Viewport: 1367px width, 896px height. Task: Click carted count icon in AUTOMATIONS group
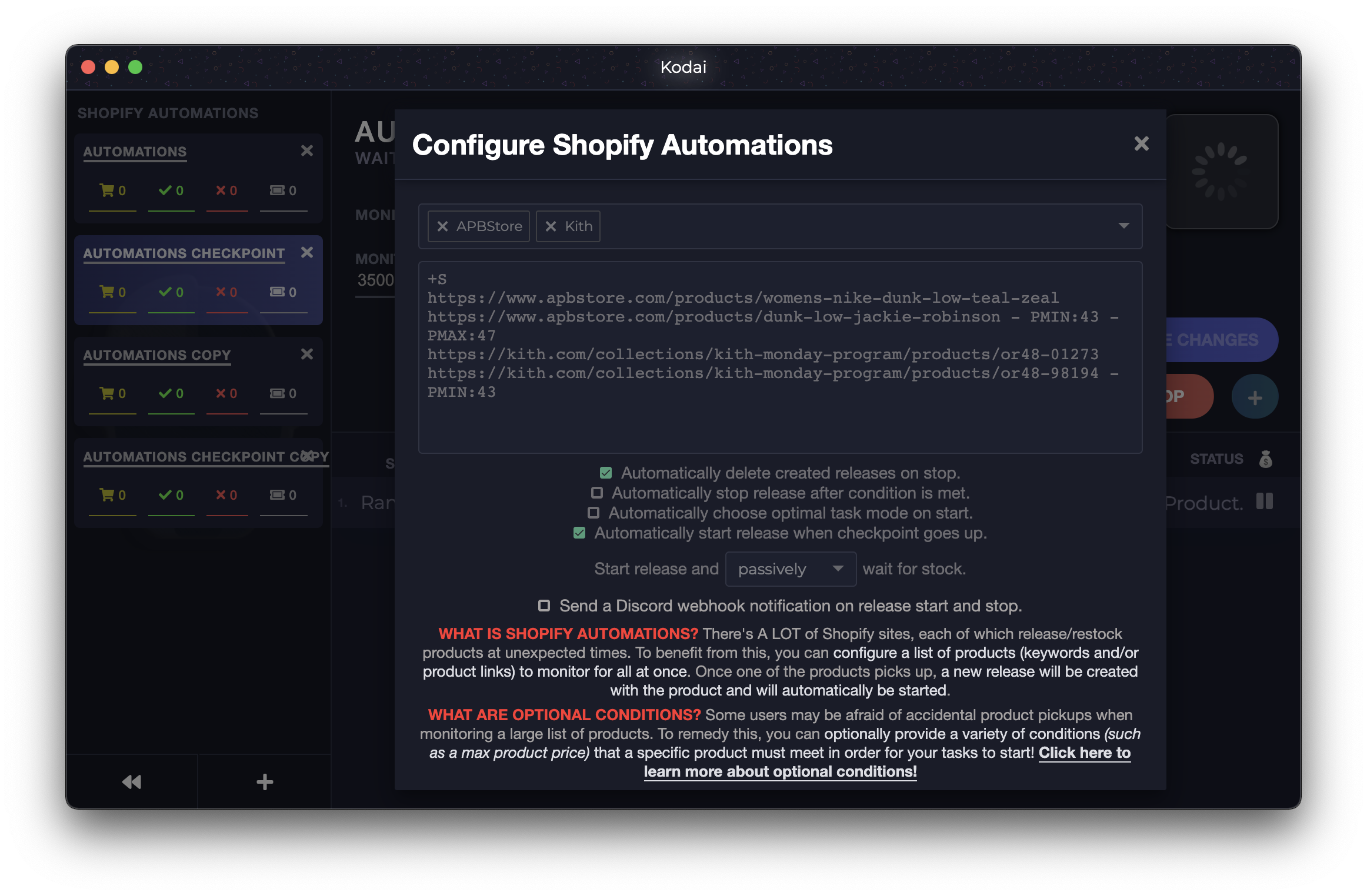point(112,190)
